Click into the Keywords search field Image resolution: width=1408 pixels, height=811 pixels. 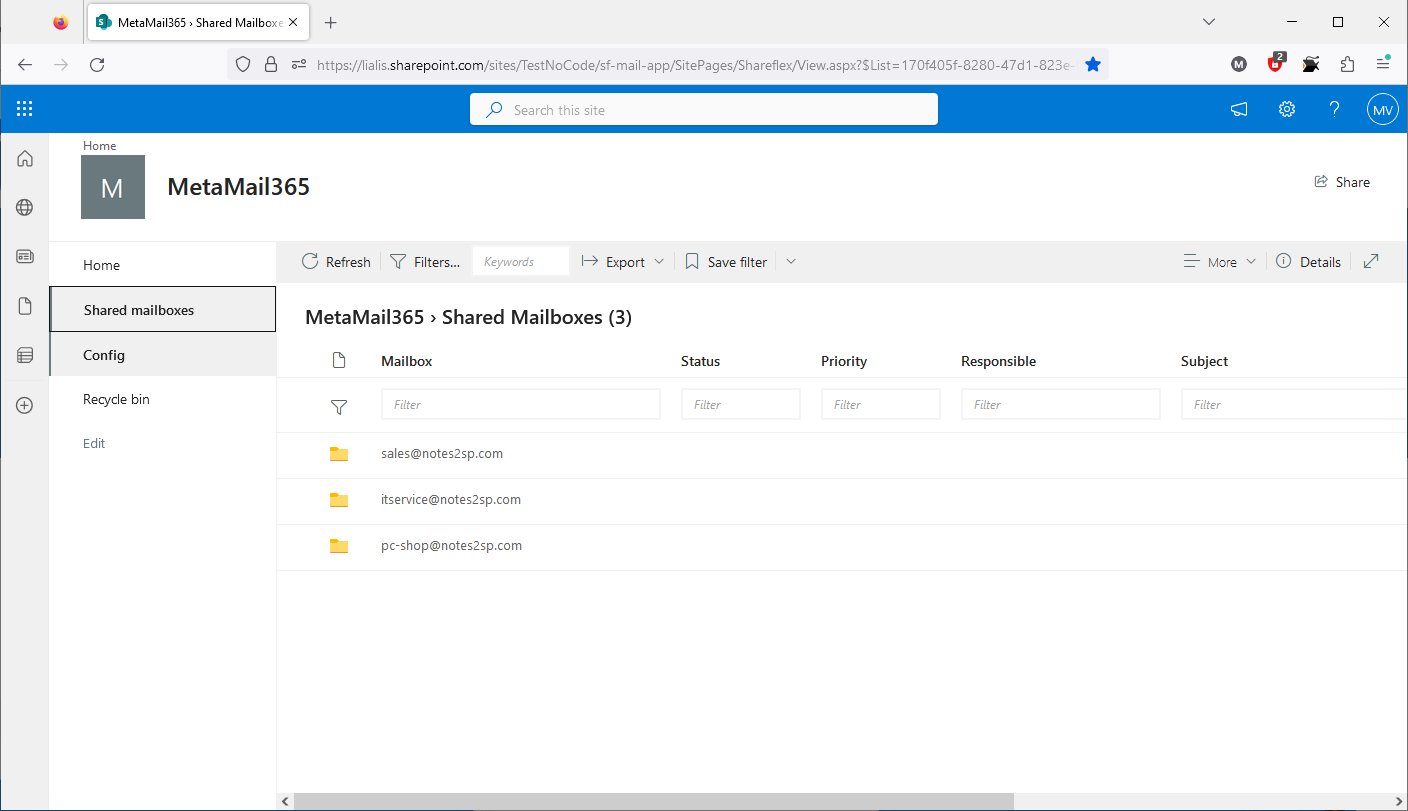coord(521,262)
